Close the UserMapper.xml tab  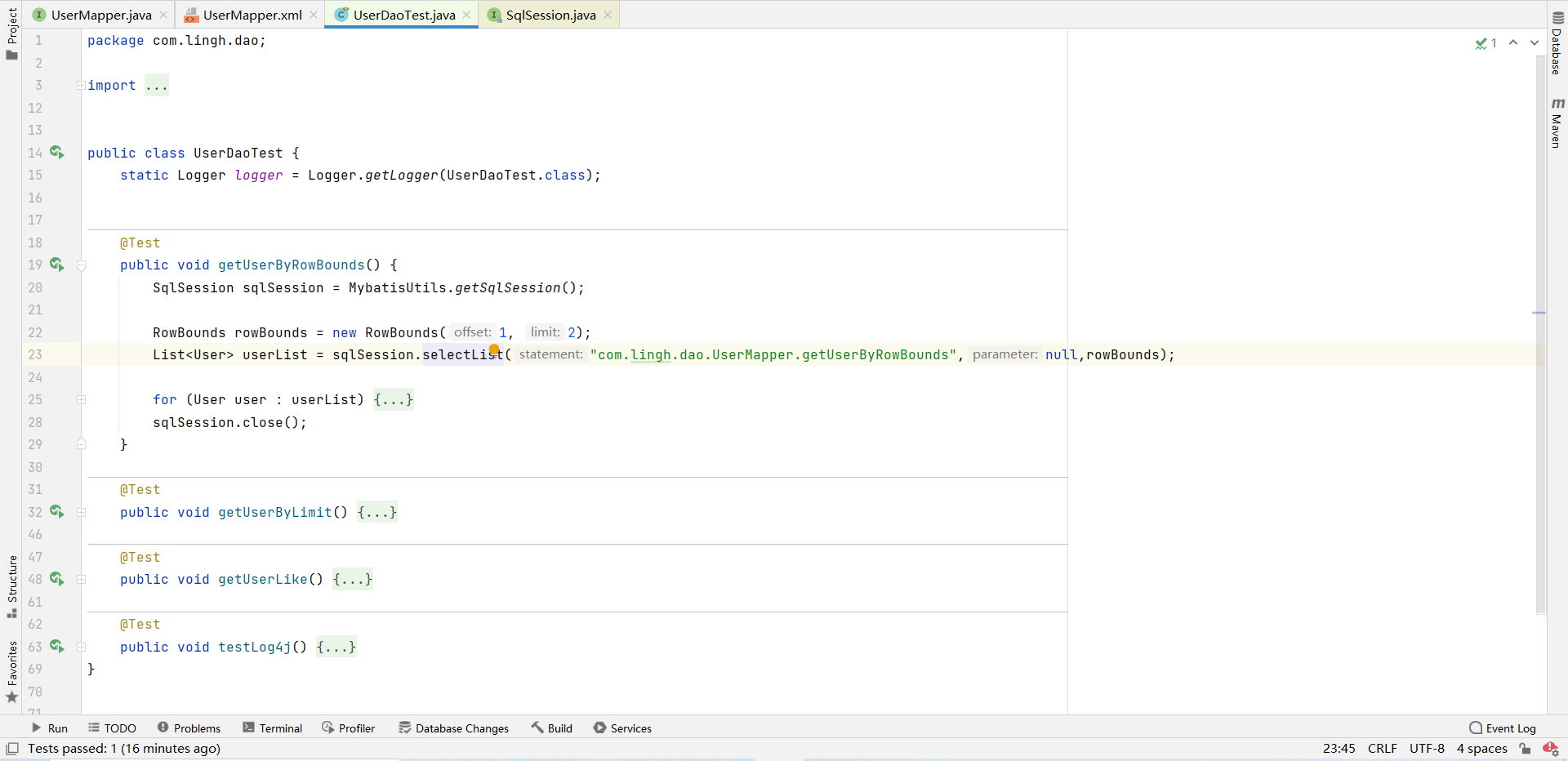(x=314, y=15)
